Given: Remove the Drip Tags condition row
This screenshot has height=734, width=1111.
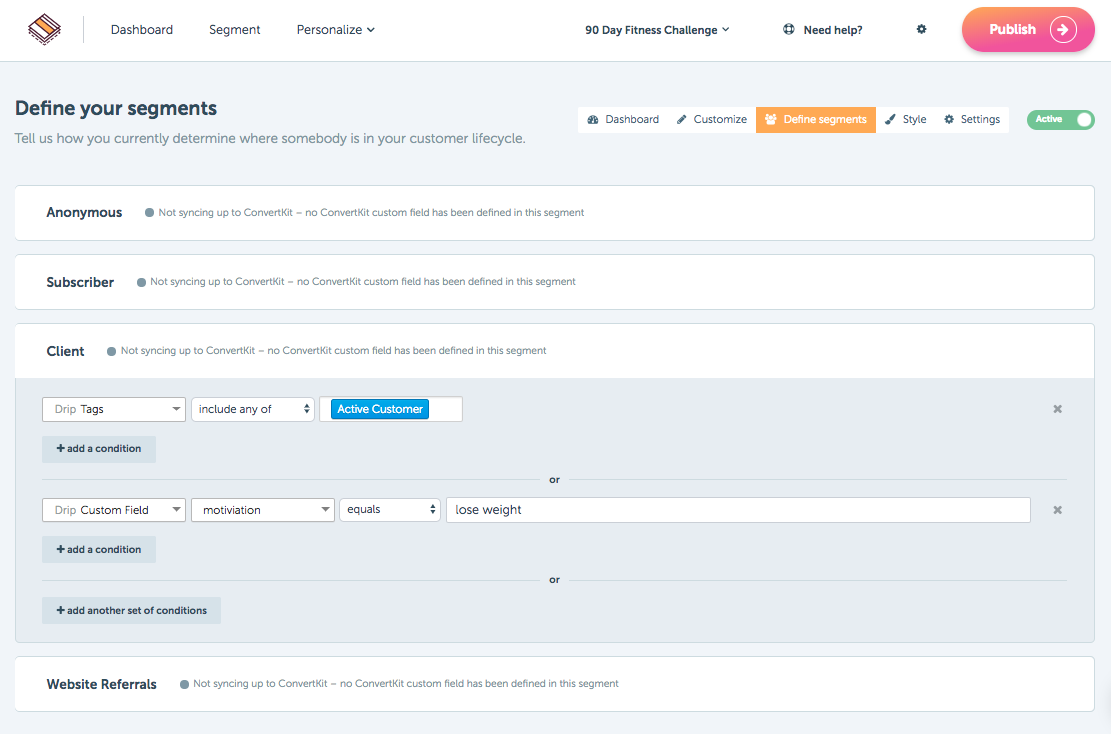Looking at the screenshot, I should point(1057,409).
